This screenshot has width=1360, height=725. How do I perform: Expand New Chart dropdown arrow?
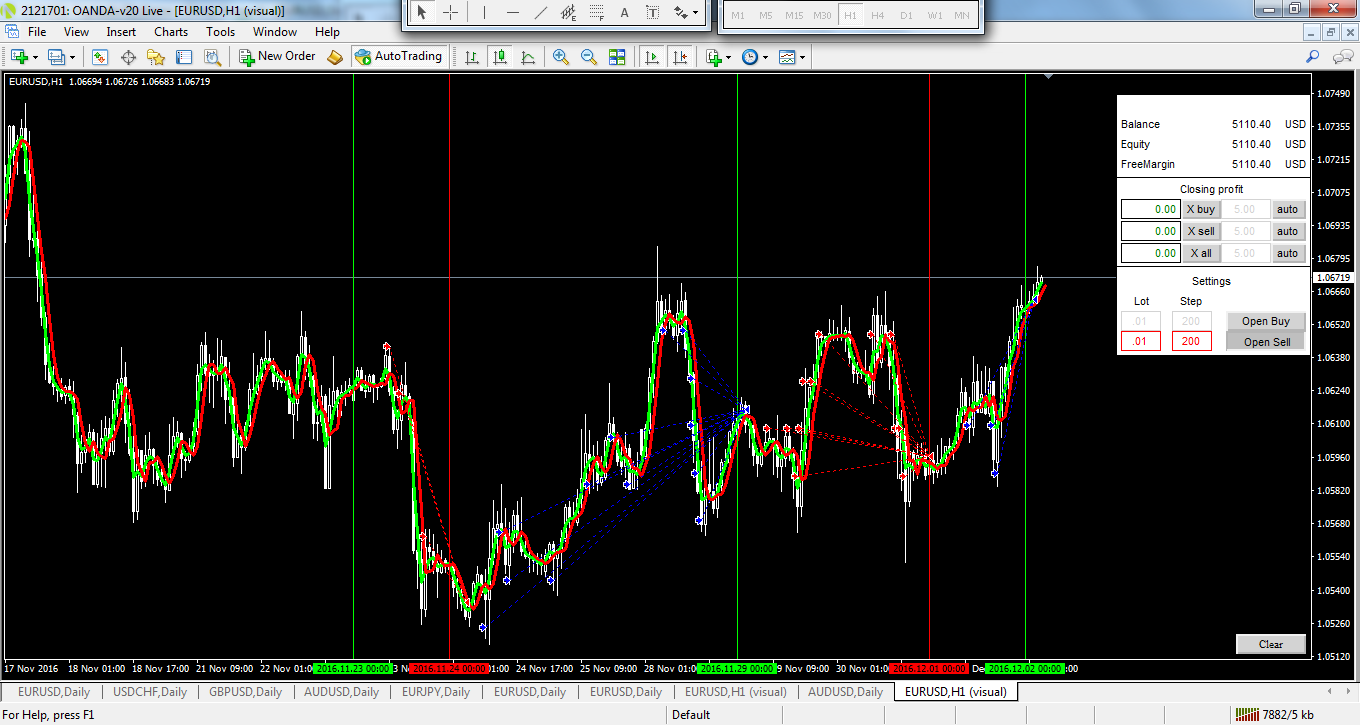(x=34, y=57)
